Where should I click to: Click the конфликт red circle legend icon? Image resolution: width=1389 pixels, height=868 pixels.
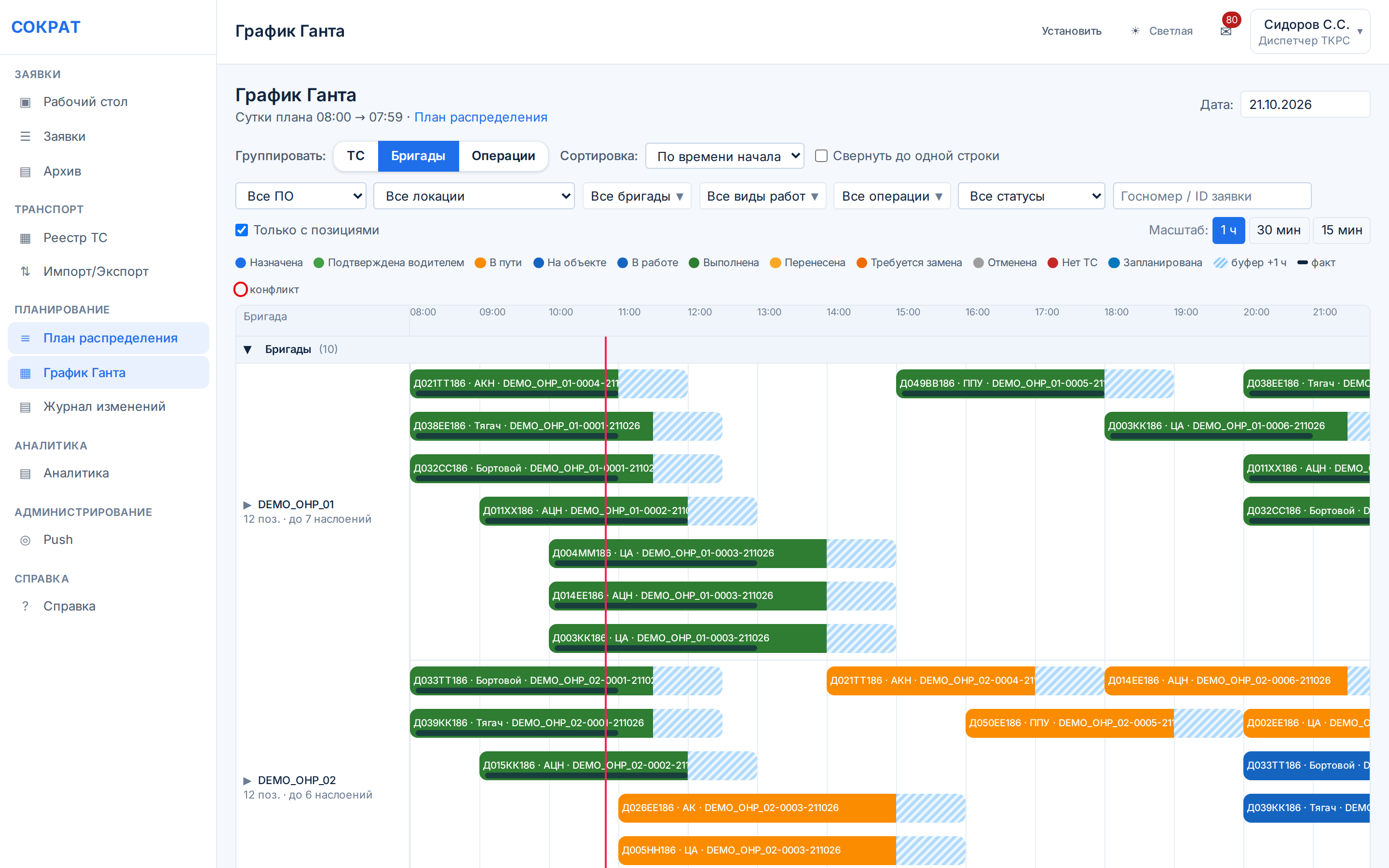241,289
